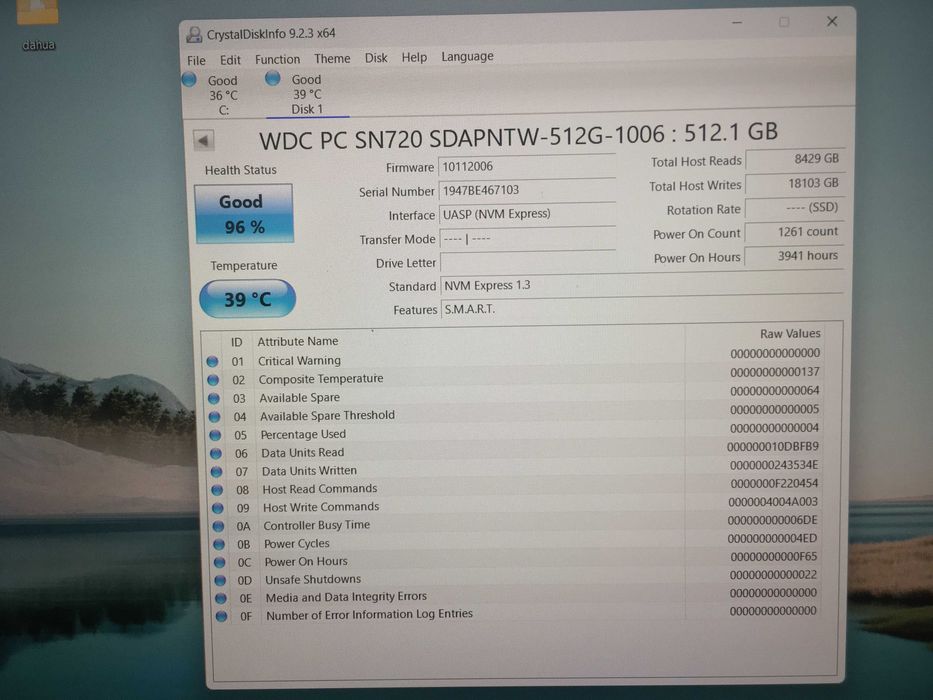Click the CrystalDiskInfo title bar icon
This screenshot has width=933, height=700.
[x=194, y=35]
